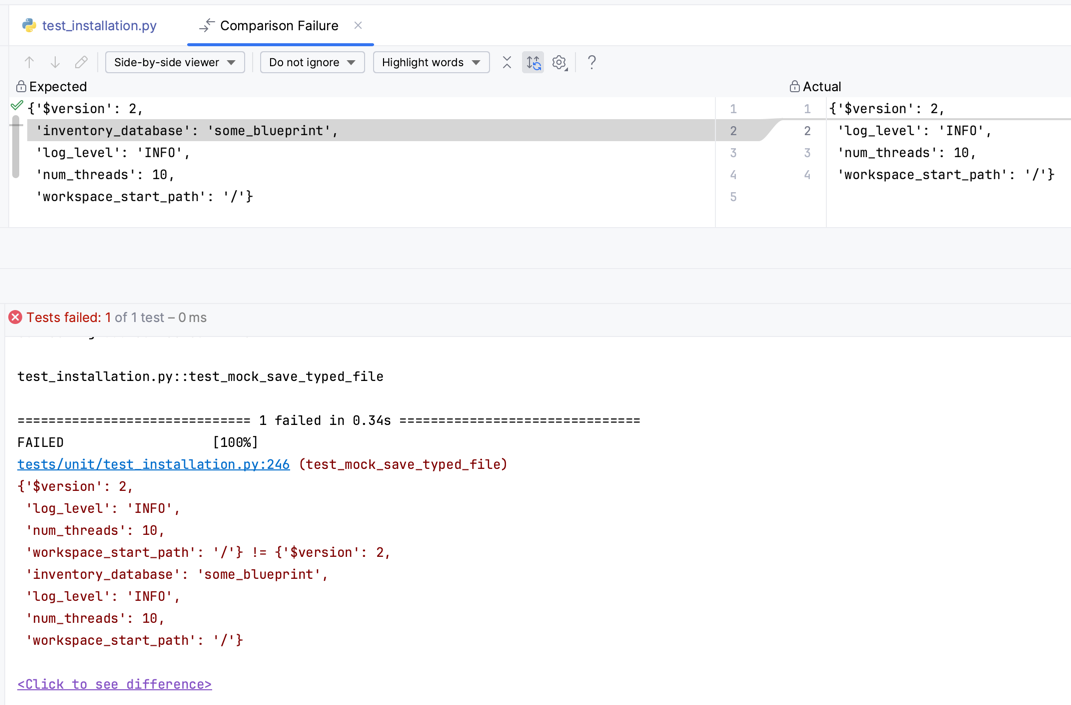Toggle synchronize scrolling icon
1071x705 pixels.
533,62
